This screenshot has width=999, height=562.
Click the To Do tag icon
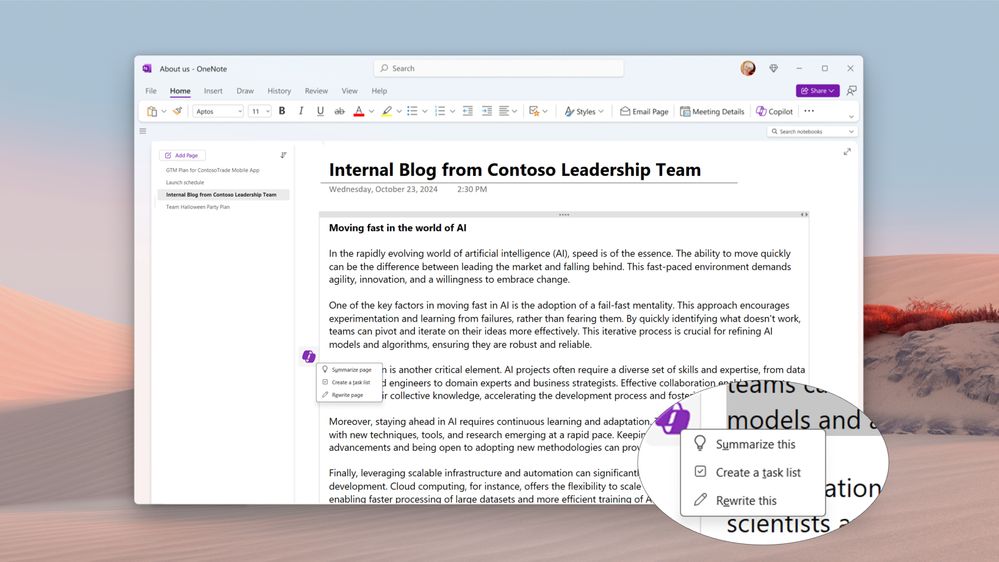(x=534, y=111)
